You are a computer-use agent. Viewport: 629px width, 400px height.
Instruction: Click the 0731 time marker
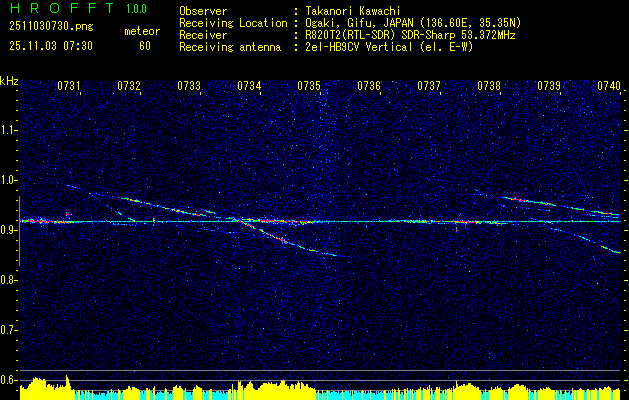[69, 86]
